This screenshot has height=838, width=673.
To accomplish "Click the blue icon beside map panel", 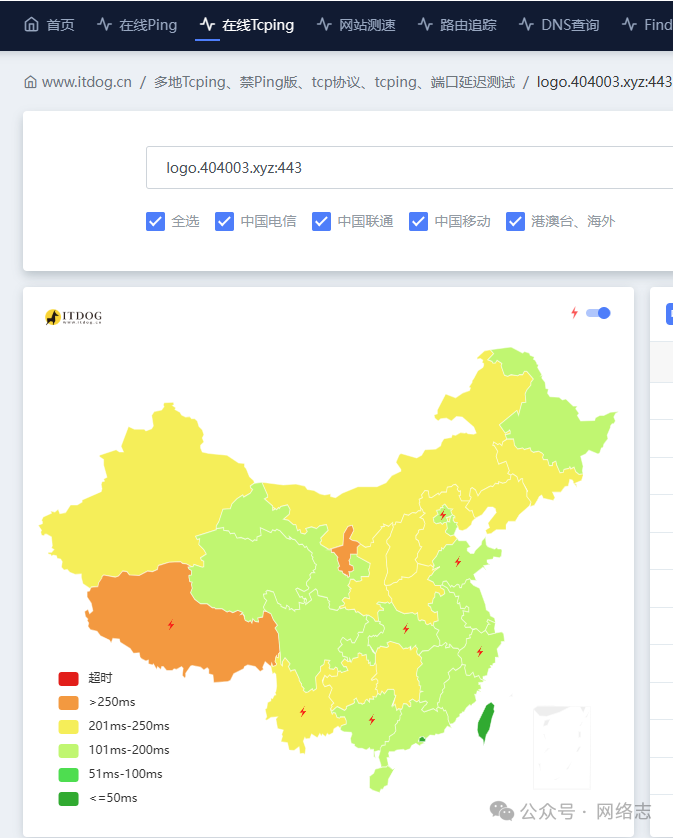I will click(x=669, y=313).
